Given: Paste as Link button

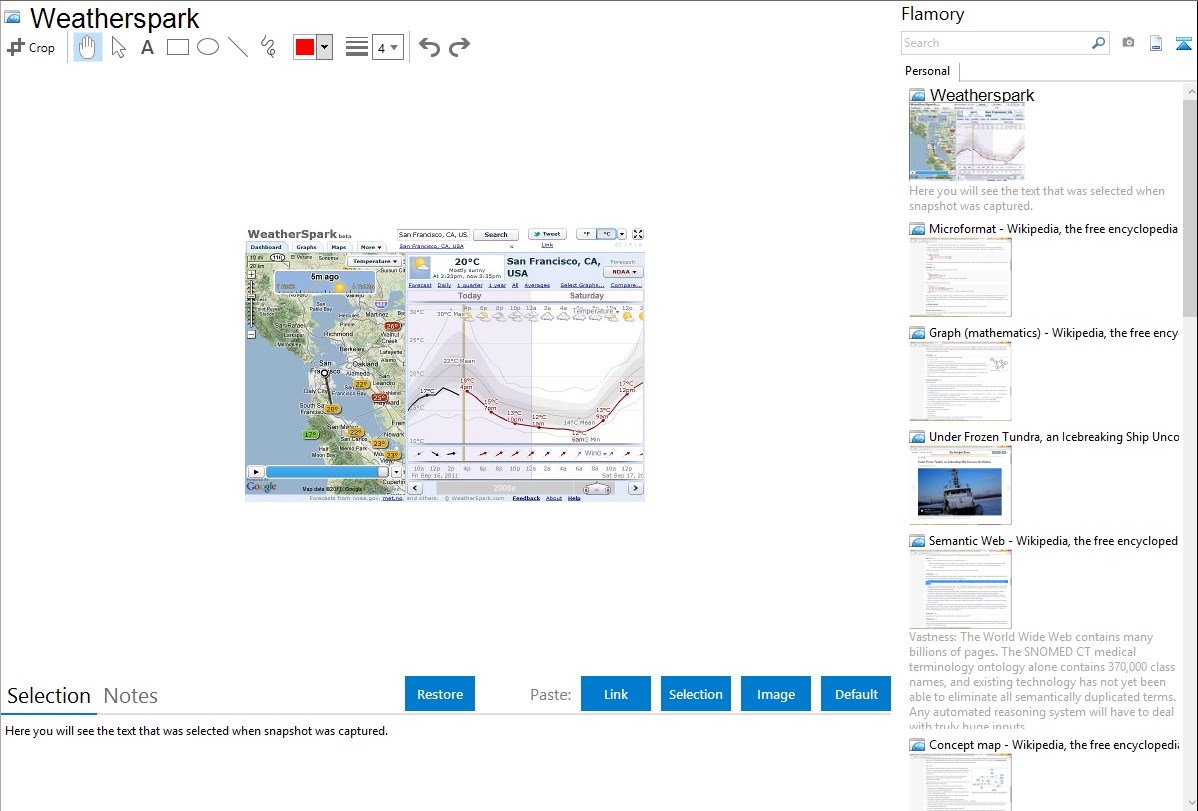Looking at the screenshot, I should pyautogui.click(x=616, y=694).
